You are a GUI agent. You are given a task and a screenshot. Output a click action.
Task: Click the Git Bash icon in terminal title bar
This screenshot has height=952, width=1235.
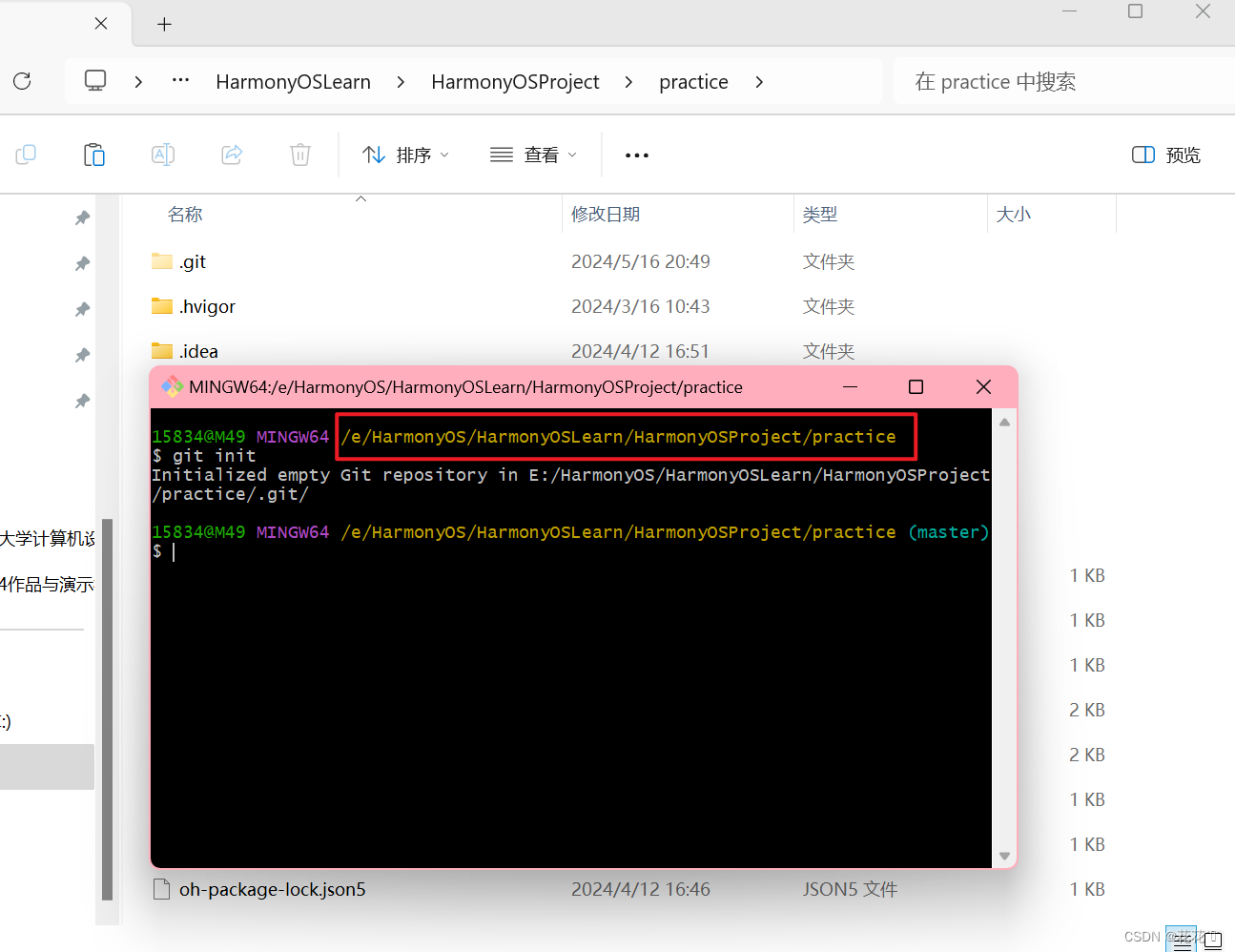tap(173, 386)
